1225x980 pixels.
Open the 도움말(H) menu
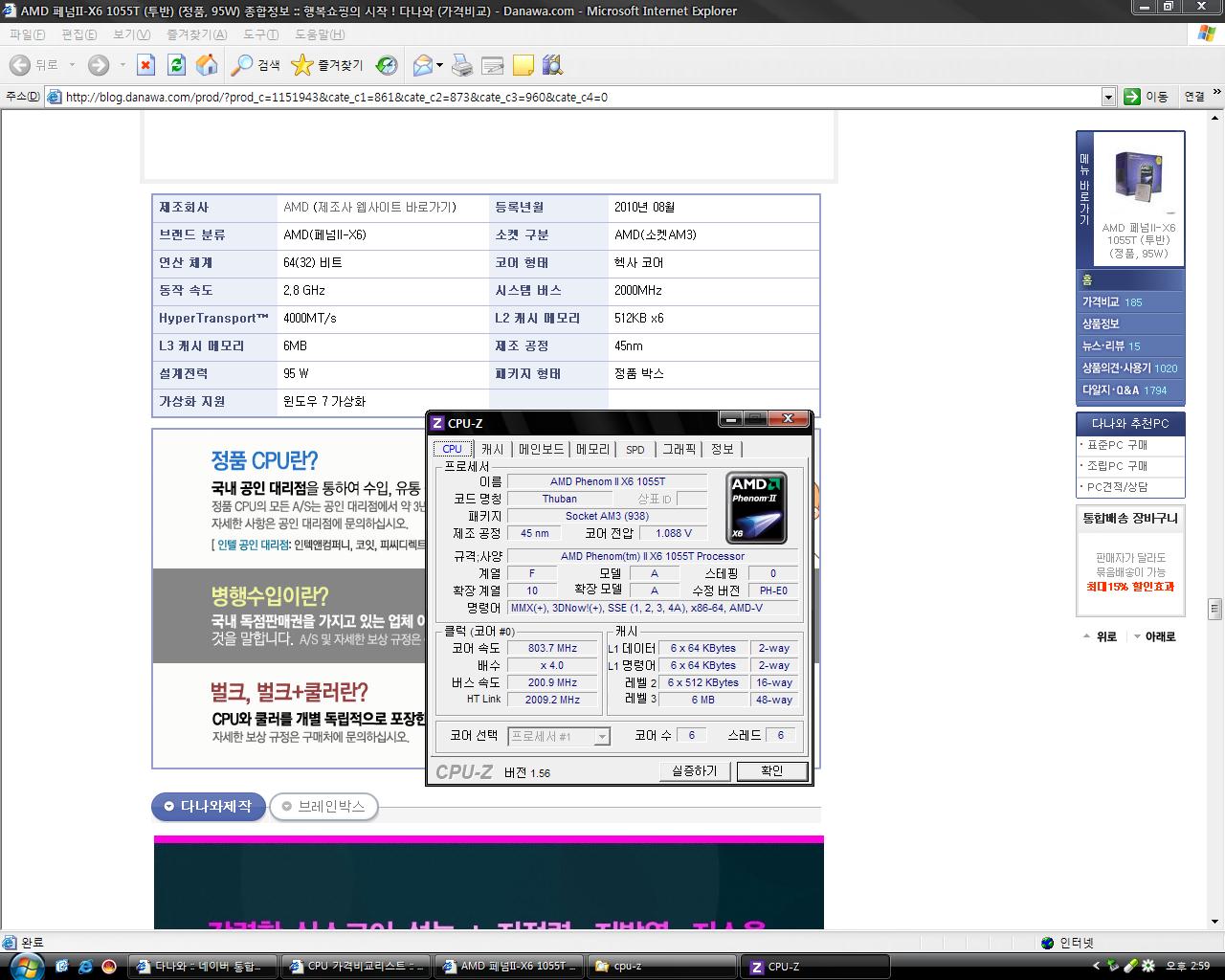pos(319,34)
